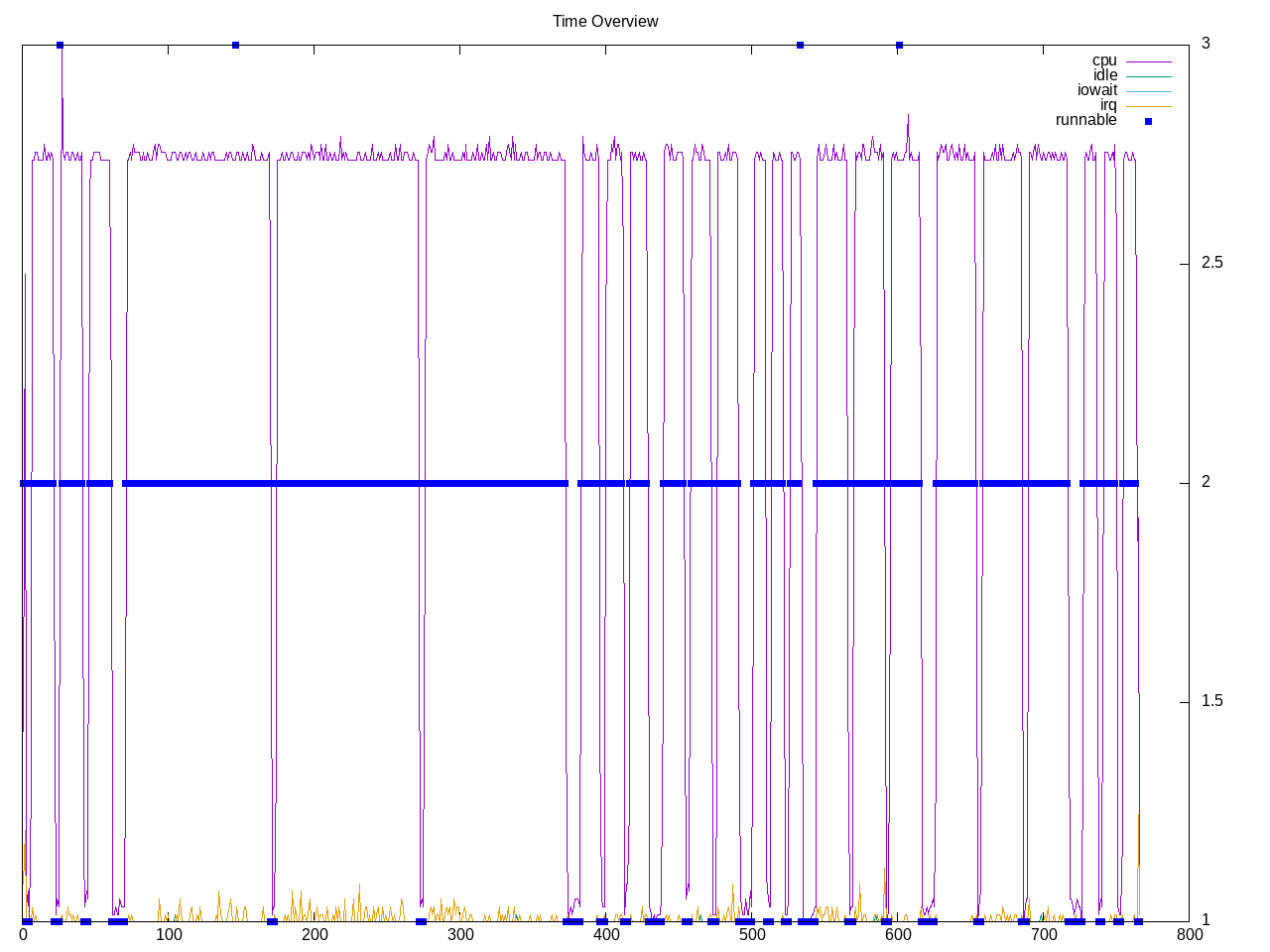Click the cpu legend line sample
The height and width of the screenshot is (952, 1270).
[x=1148, y=61]
